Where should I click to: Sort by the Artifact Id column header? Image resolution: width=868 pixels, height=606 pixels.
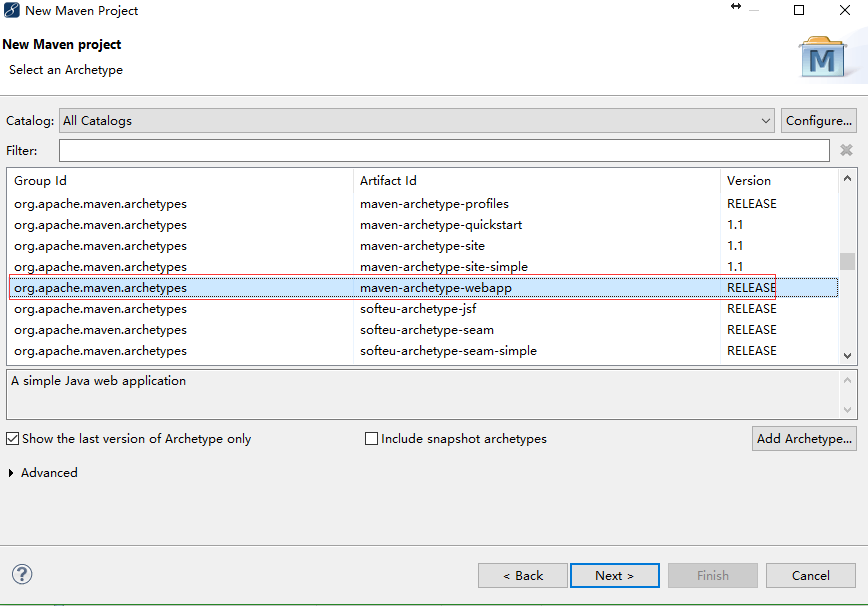(x=537, y=180)
